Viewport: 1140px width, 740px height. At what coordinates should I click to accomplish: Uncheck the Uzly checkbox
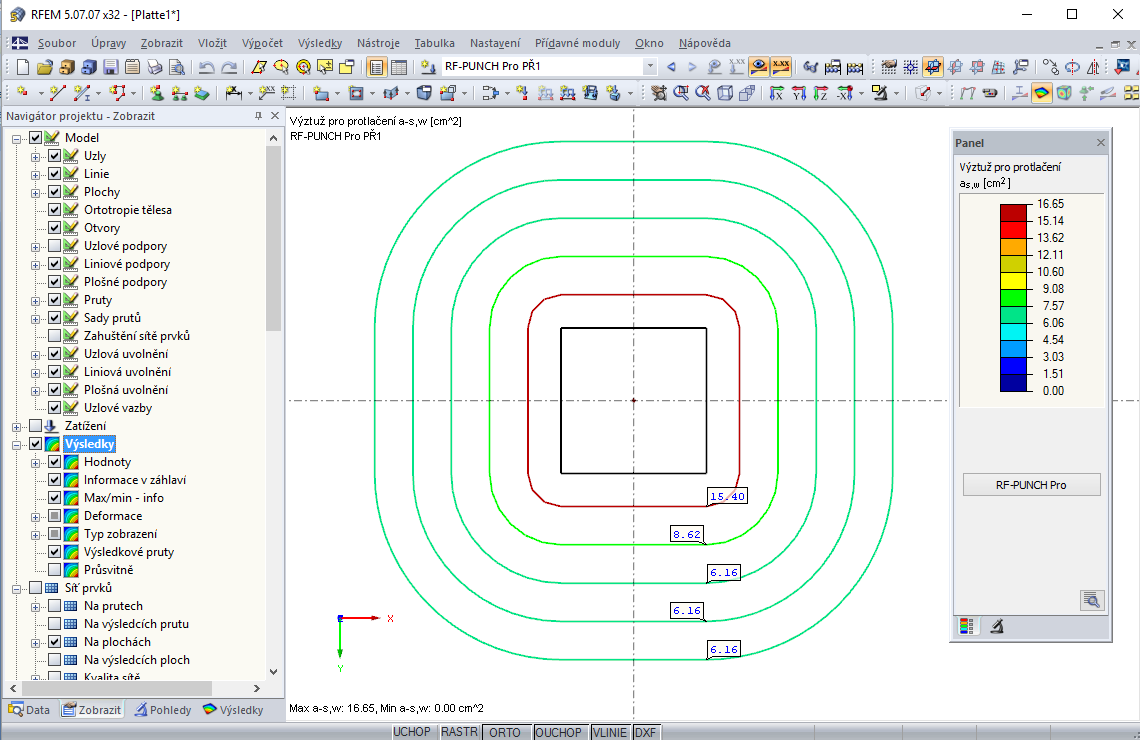55,156
